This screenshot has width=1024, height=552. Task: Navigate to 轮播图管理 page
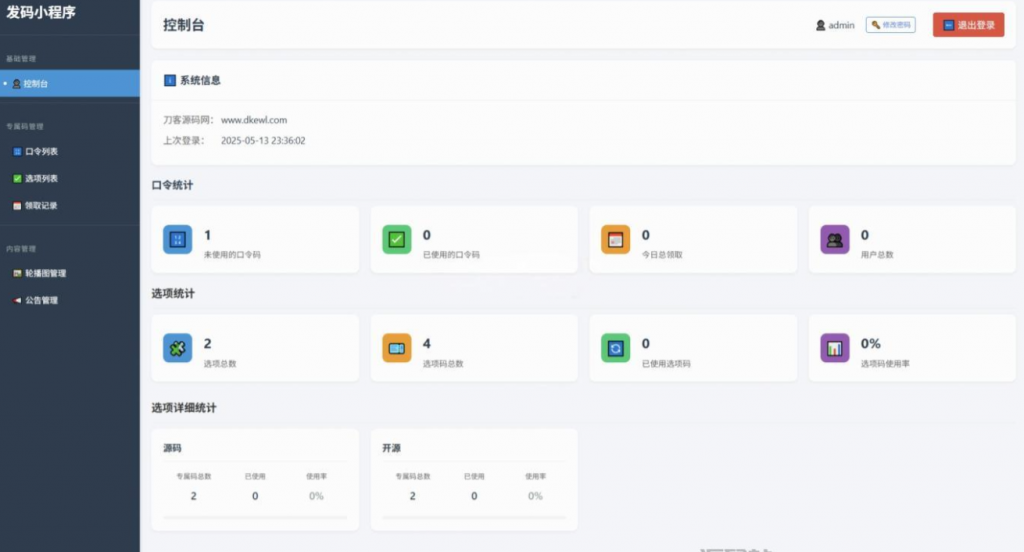45,273
